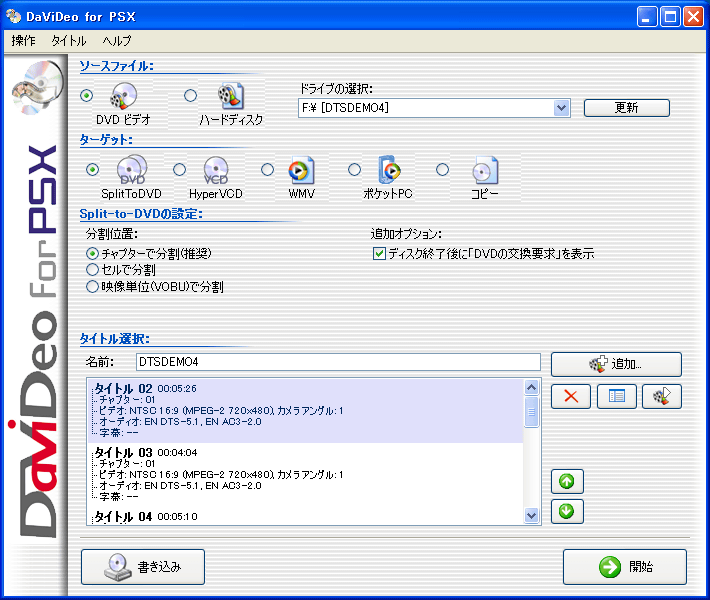This screenshot has width=710, height=600.
Task: Click the 更新 refresh button
Action: pyautogui.click(x=627, y=108)
